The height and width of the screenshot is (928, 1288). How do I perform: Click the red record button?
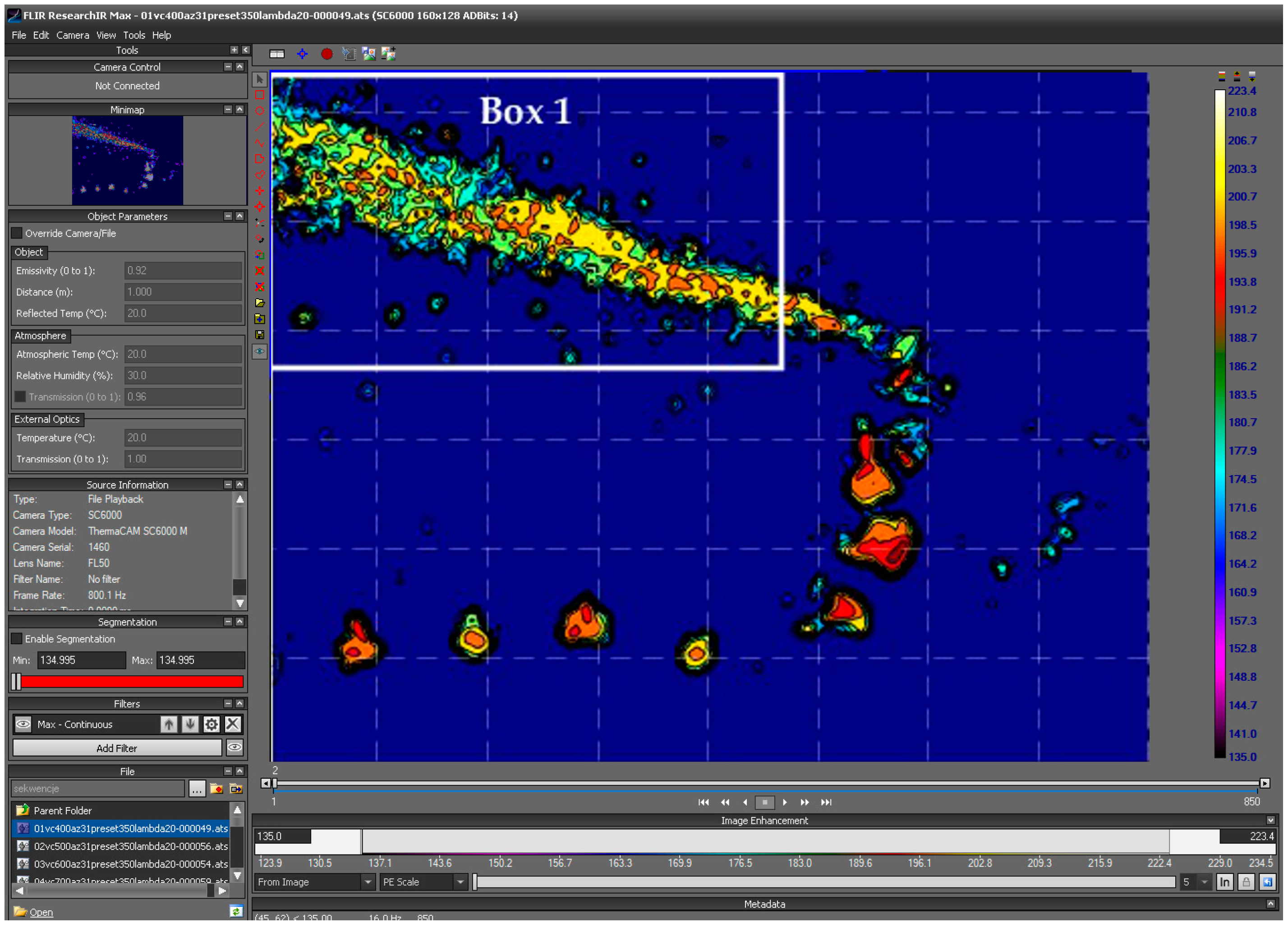click(x=327, y=54)
